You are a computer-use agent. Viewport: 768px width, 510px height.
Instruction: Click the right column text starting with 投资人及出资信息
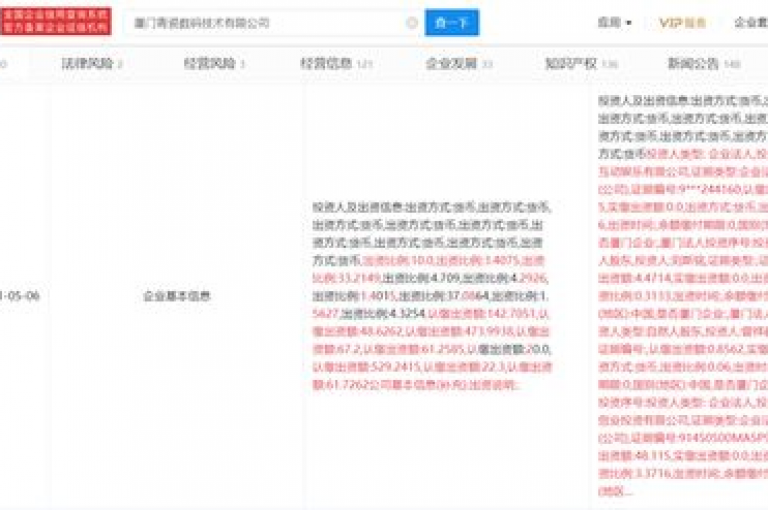click(x=683, y=296)
